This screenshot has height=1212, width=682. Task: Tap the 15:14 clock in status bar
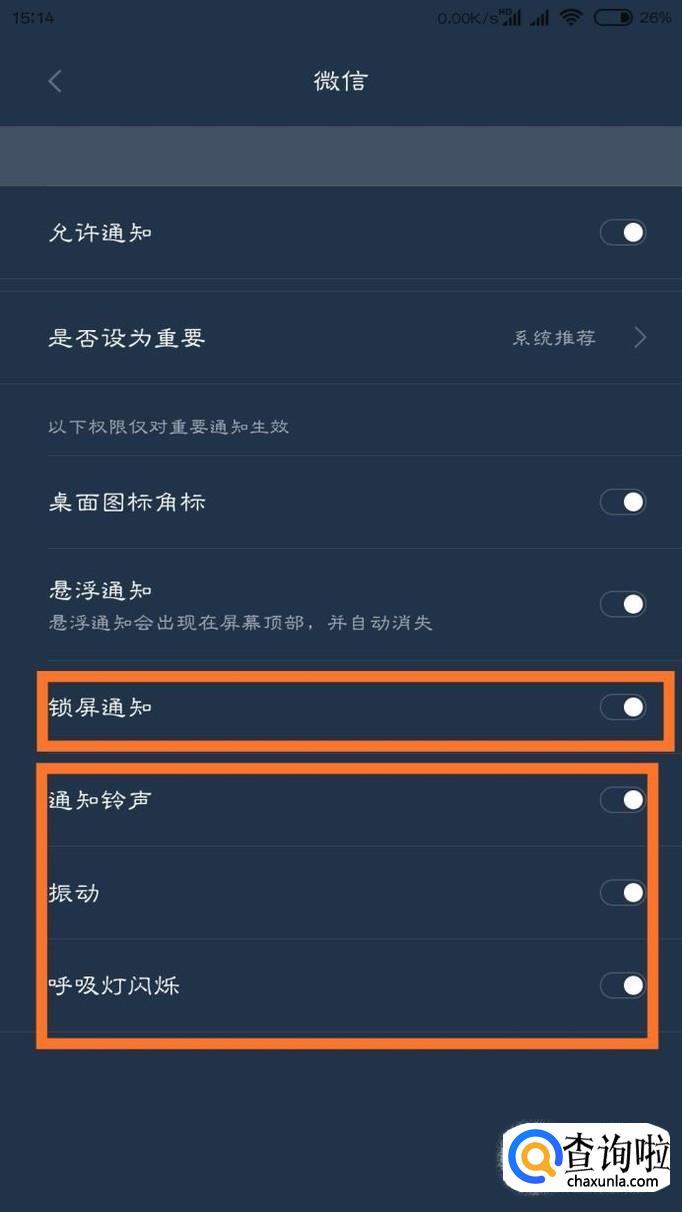tap(35, 18)
